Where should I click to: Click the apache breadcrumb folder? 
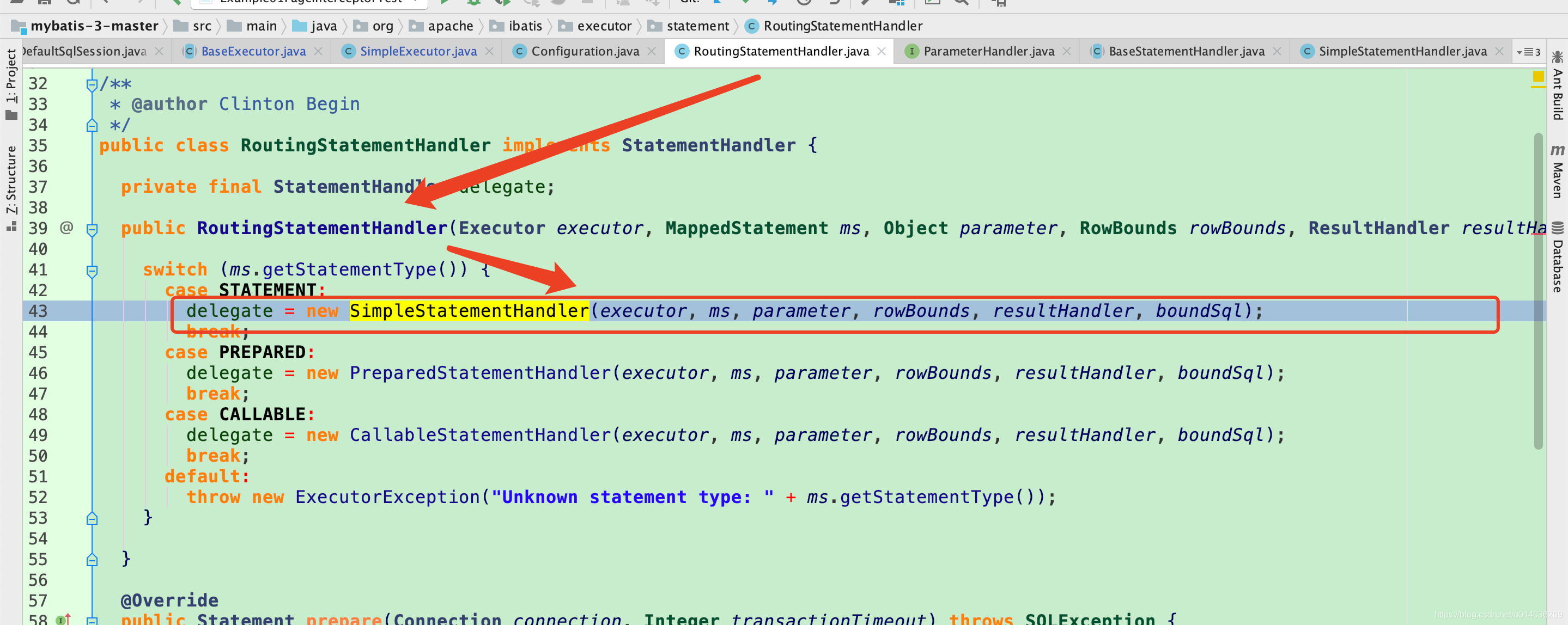click(441, 26)
